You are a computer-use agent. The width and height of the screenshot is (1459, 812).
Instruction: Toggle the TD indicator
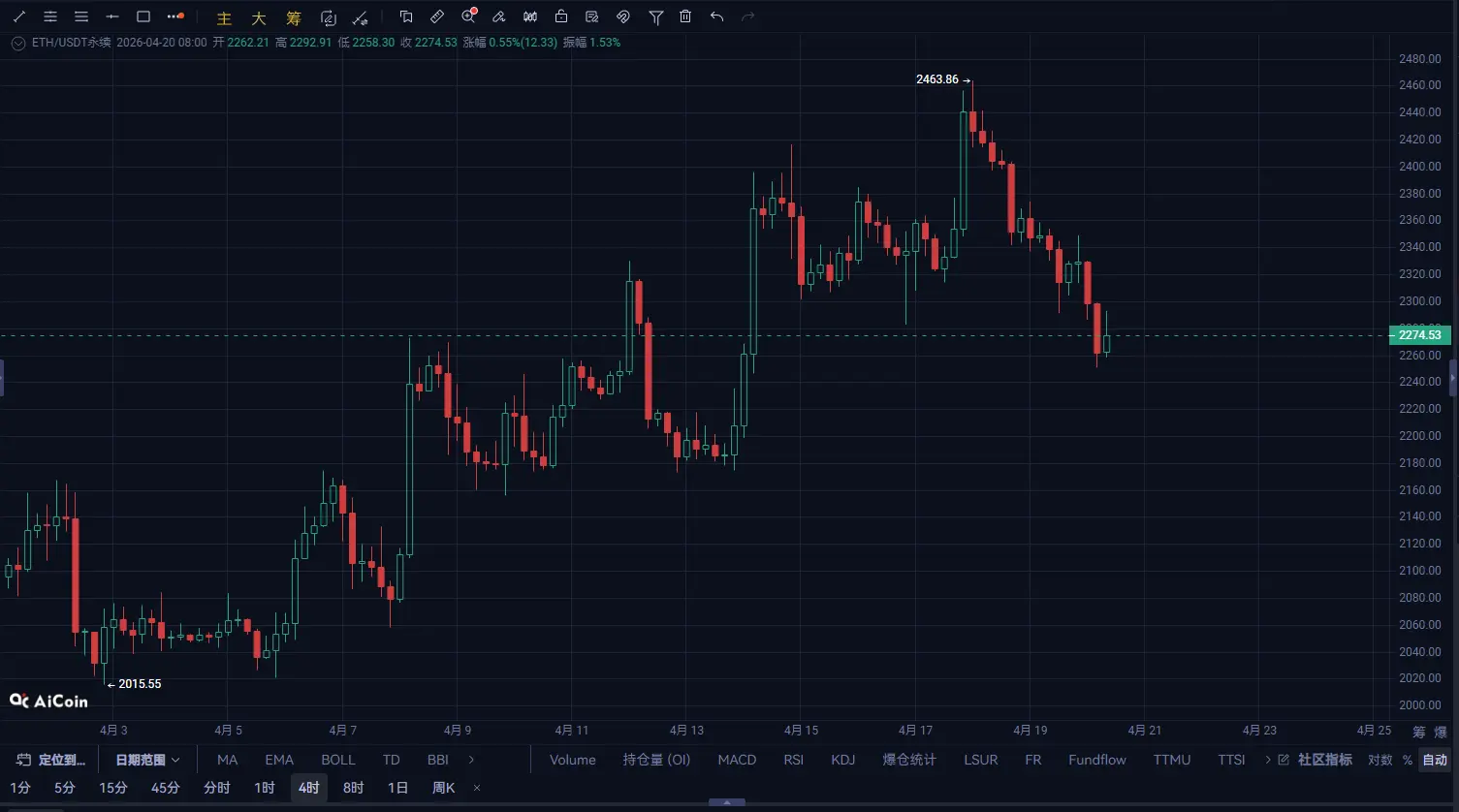click(392, 760)
